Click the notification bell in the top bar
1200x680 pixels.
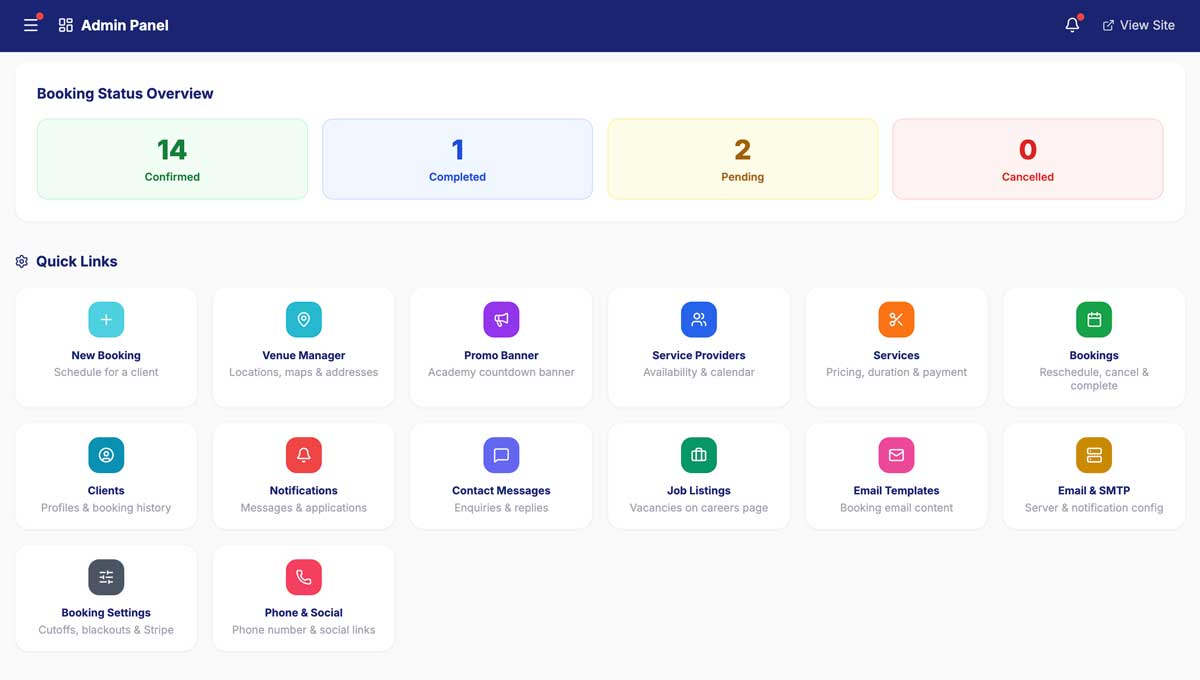pos(1071,25)
